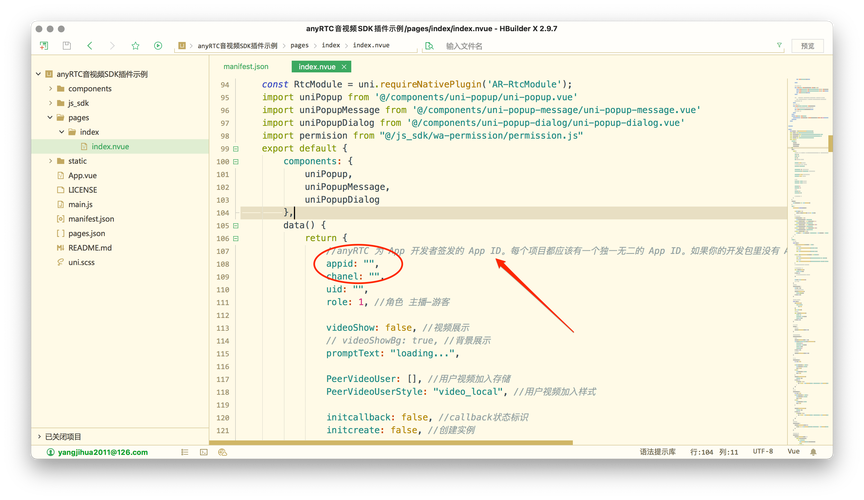This screenshot has height=500, width=864.
Task: Go back with the left arrow
Action: pos(90,46)
